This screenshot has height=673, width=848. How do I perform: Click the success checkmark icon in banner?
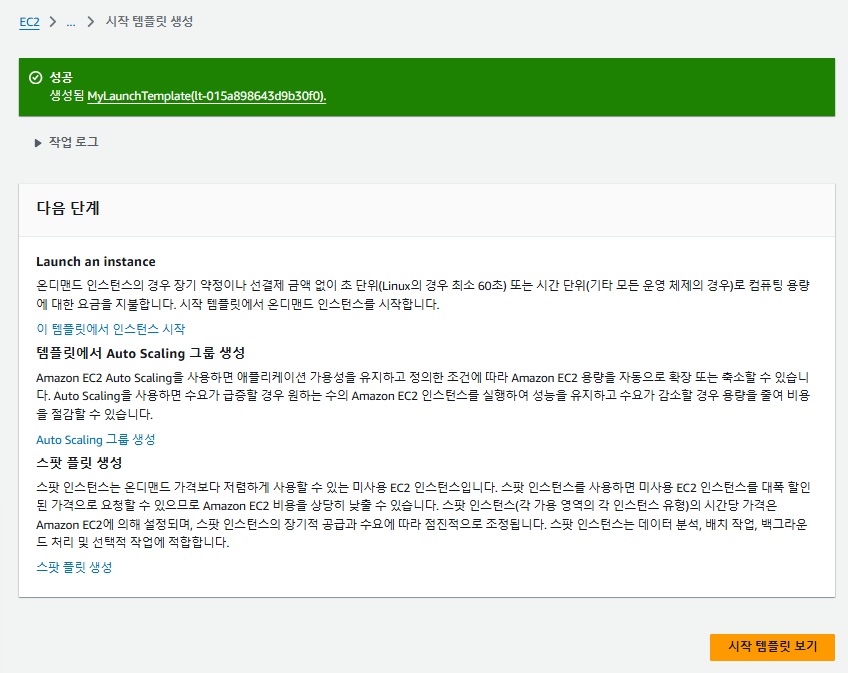point(36,78)
